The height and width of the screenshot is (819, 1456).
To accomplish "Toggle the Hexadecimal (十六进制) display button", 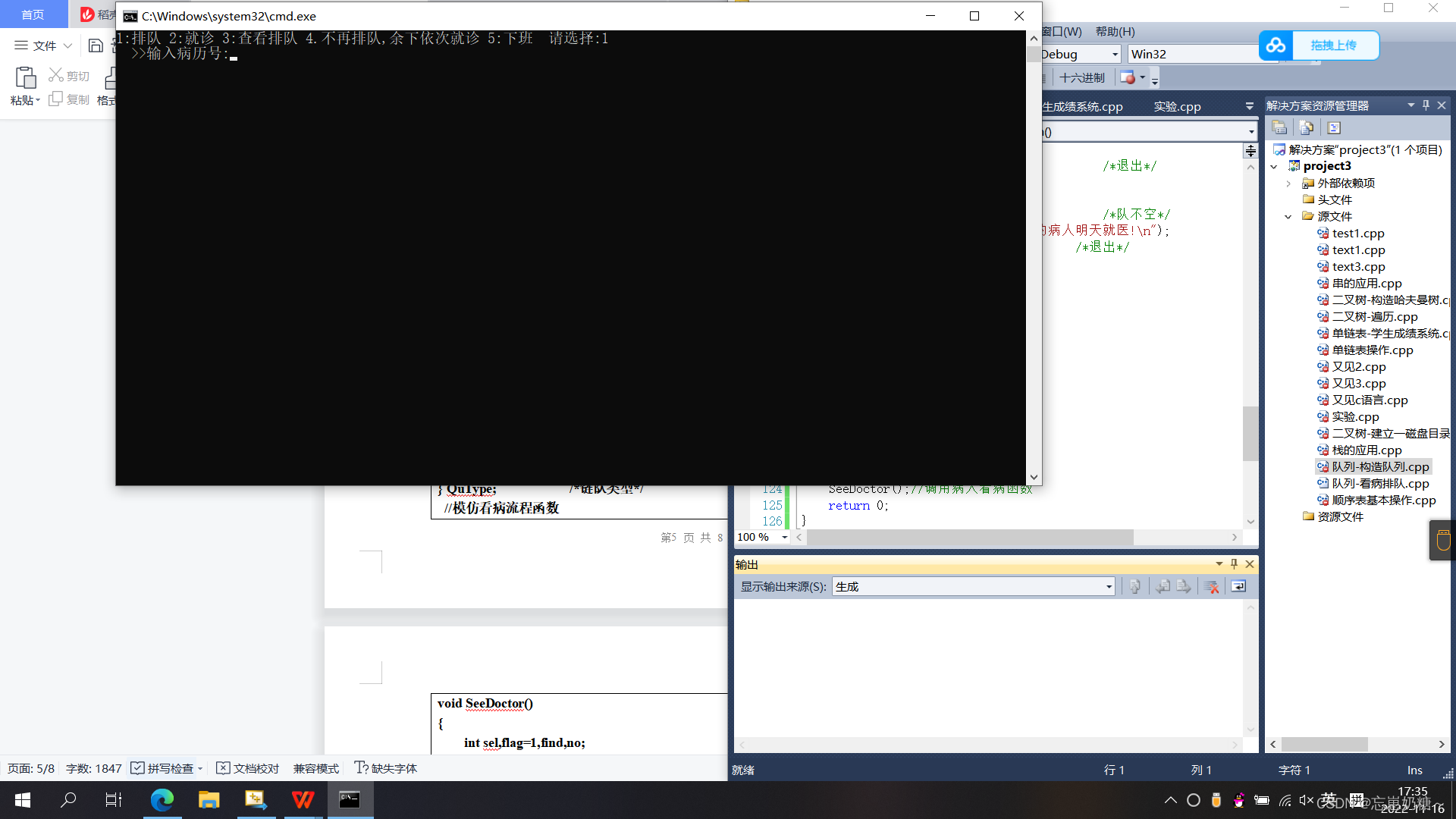I will (1081, 77).
